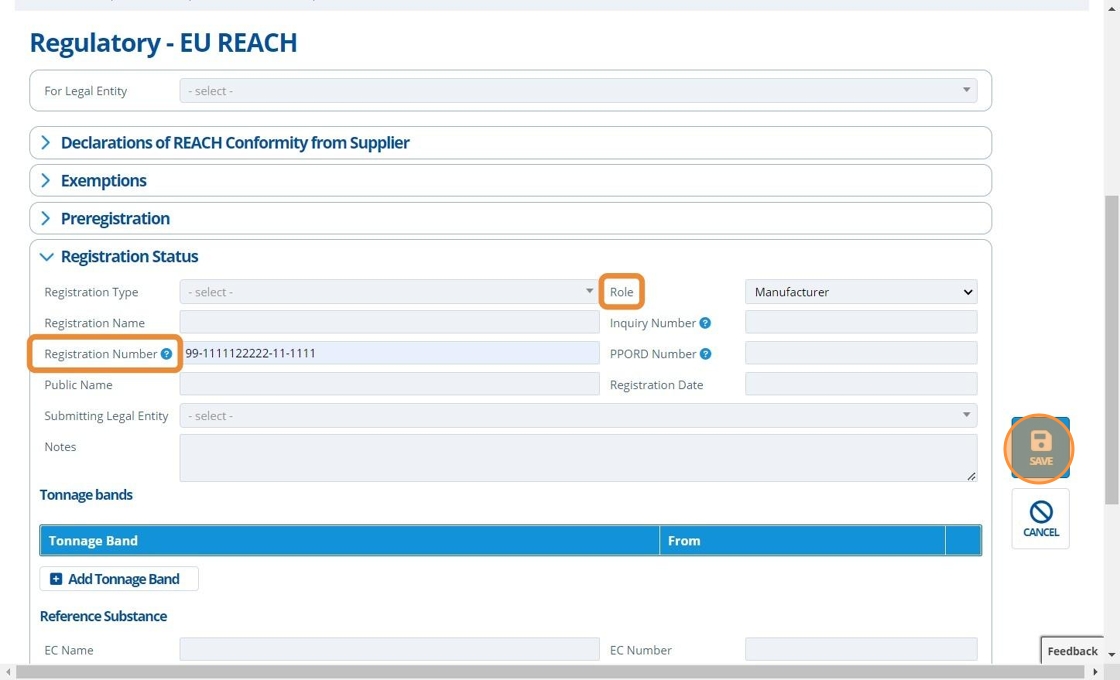
Task: Click the scroll-right arrow of horizontal scrollbar
Action: 1095,672
